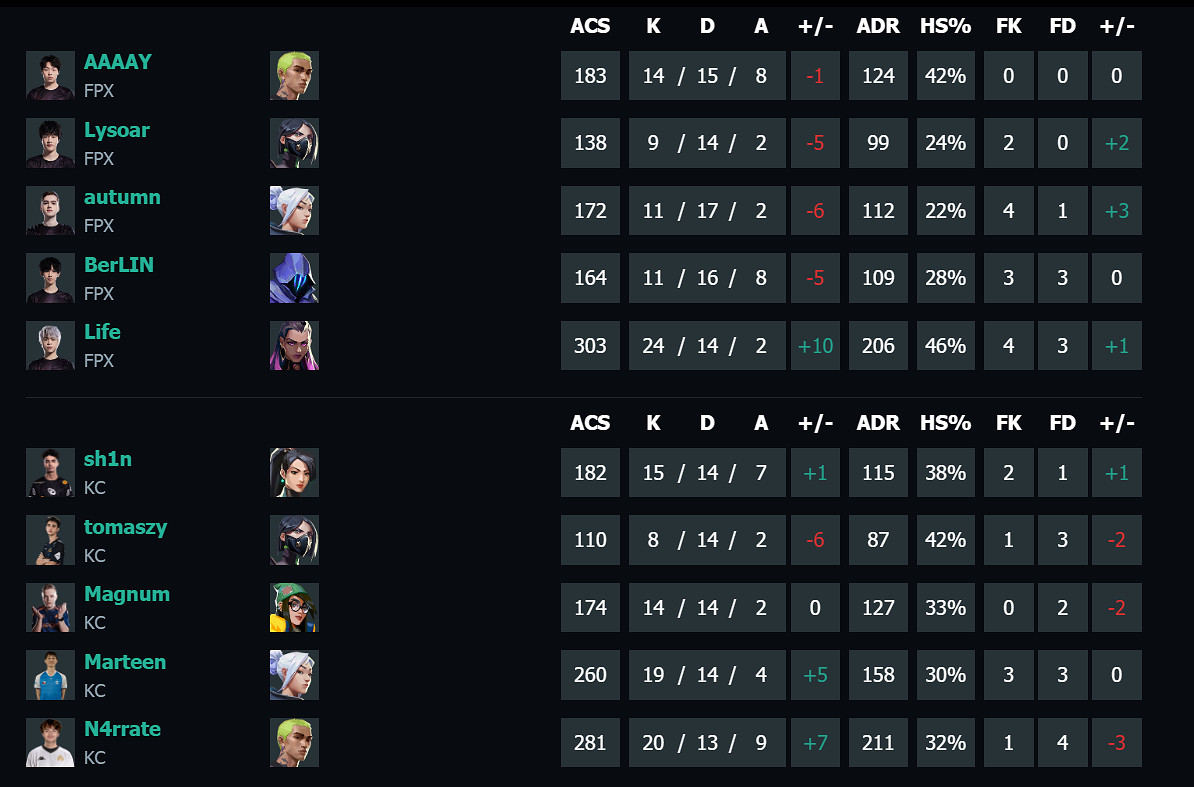
Task: Click Lysoar's Viper agent icon
Action: 294,143
